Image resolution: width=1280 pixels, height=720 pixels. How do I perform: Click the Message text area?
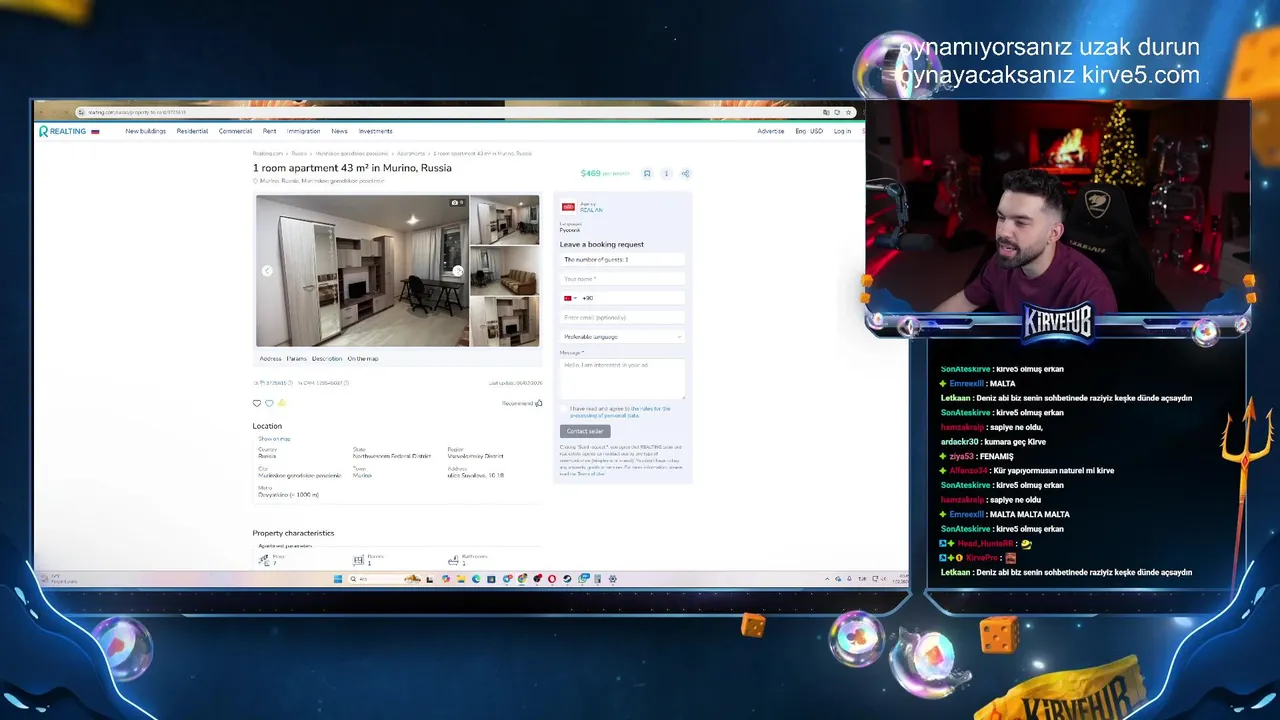(622, 378)
